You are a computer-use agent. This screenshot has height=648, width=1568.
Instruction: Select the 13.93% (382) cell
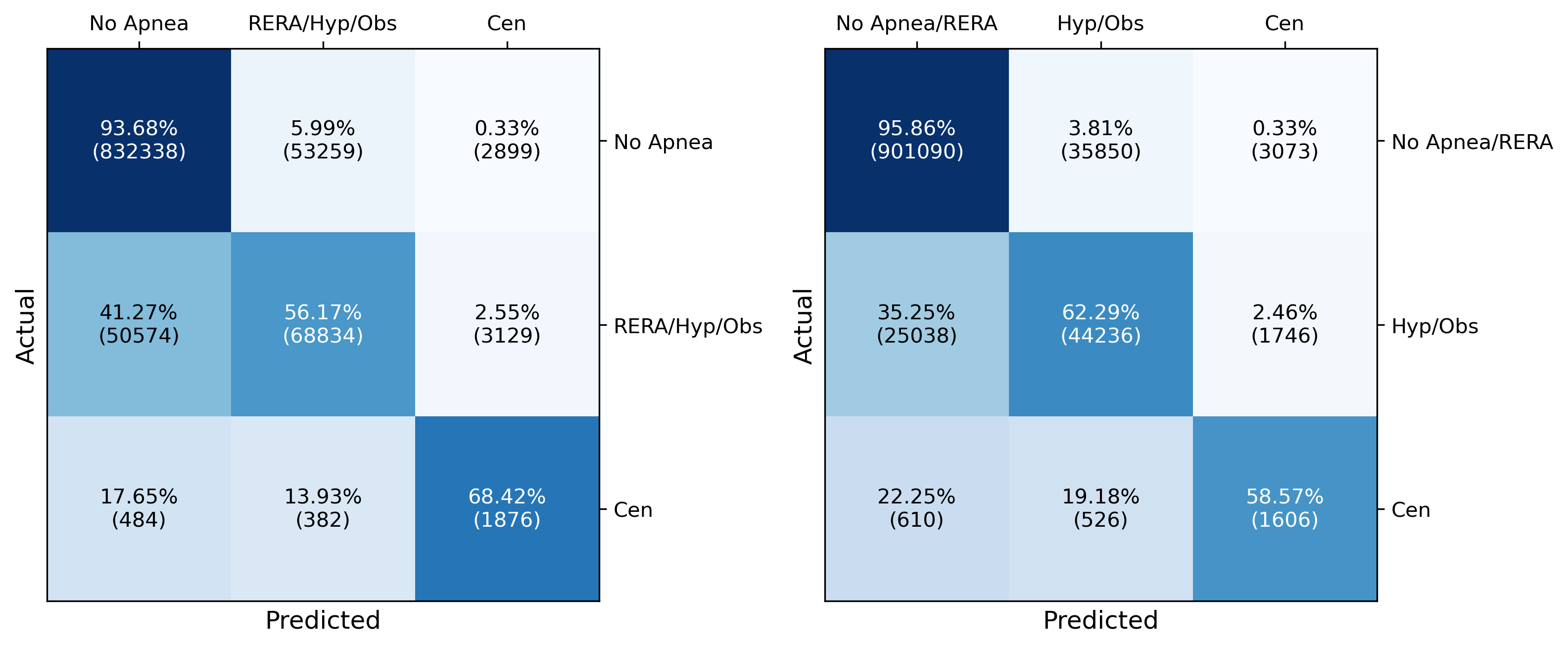tap(323, 508)
